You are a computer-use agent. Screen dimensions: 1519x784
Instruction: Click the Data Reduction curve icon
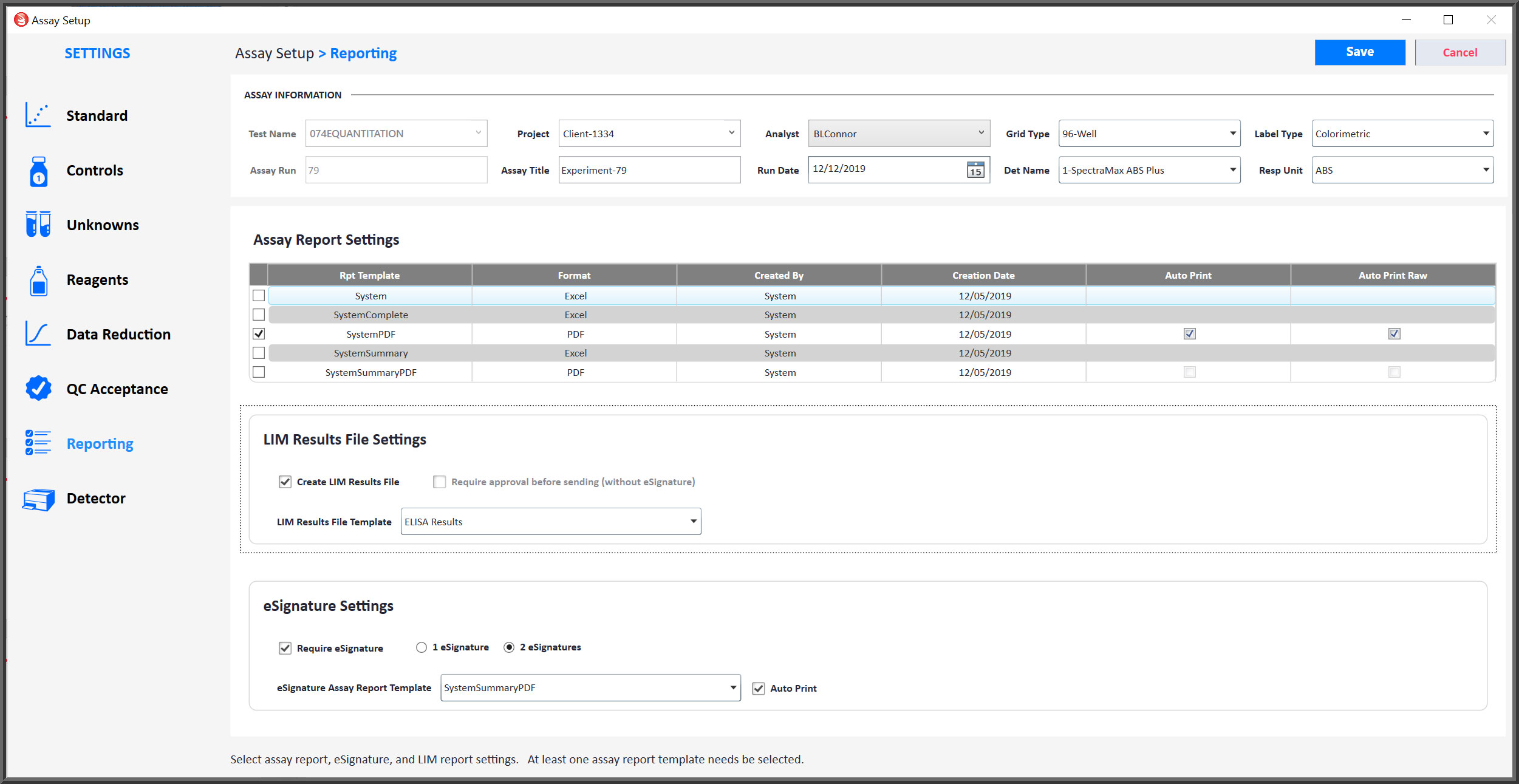[38, 333]
